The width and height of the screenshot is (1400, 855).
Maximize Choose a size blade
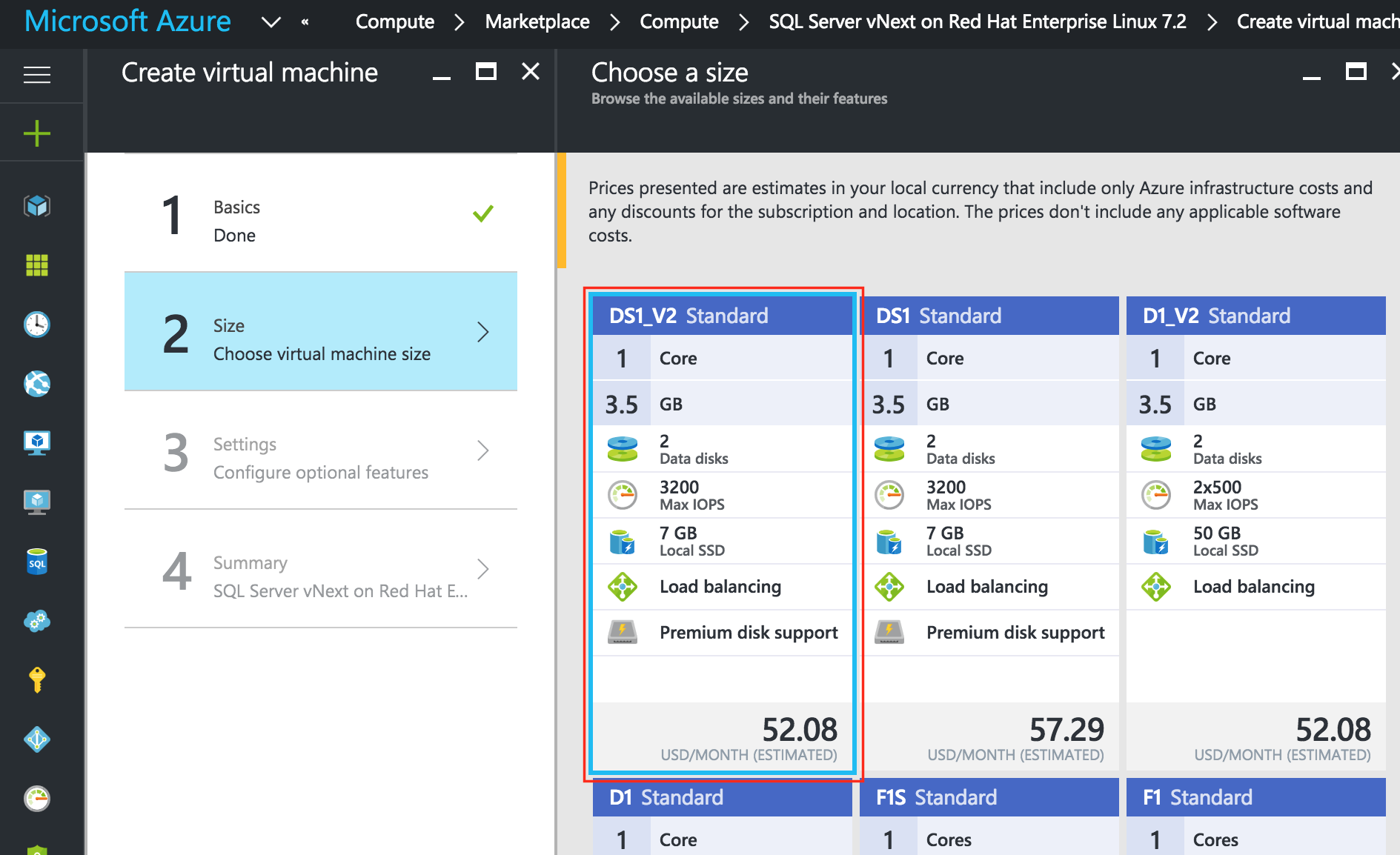tap(1356, 72)
